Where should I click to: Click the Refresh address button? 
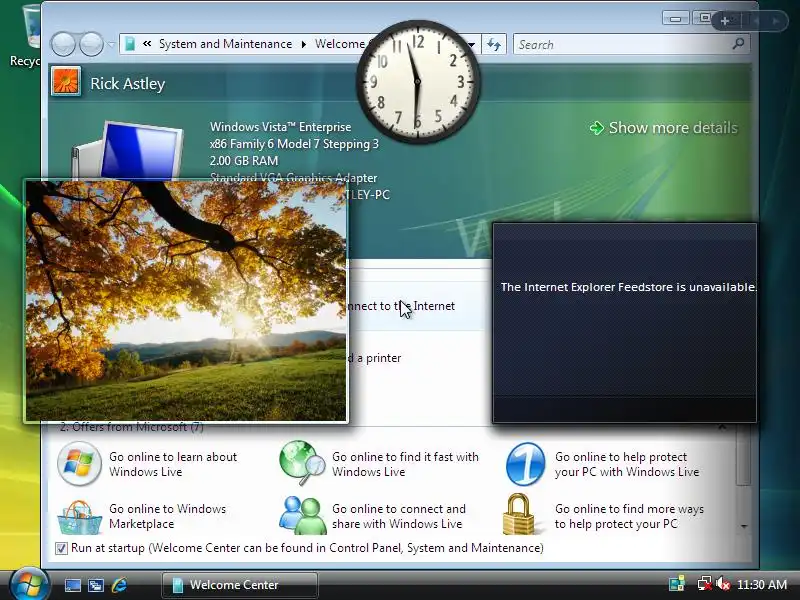click(493, 44)
